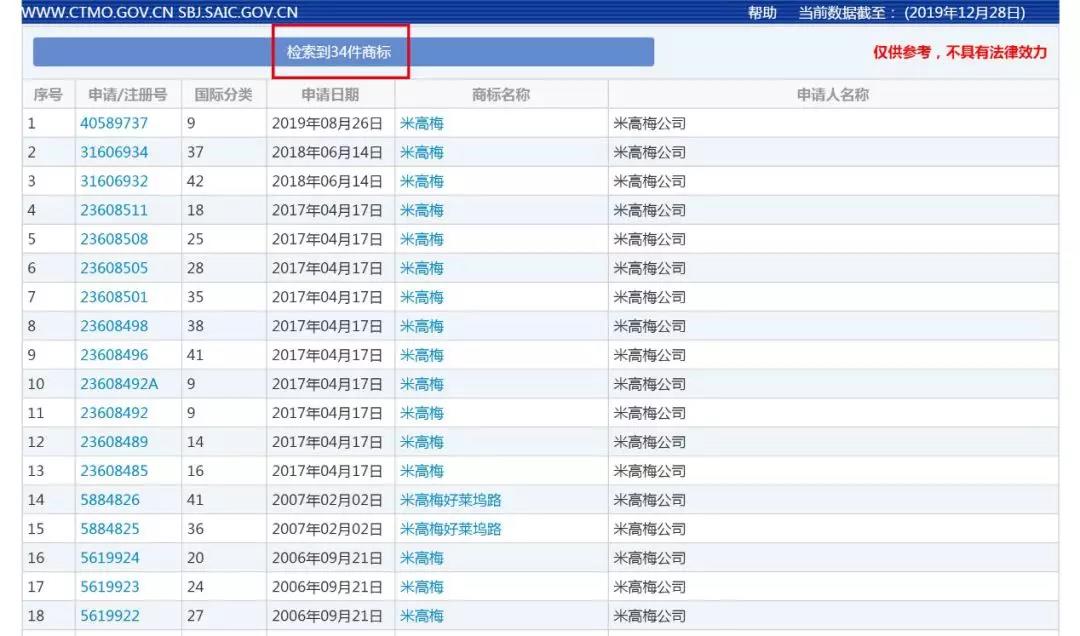Open registration number 5884825

pyautogui.click(x=110, y=529)
